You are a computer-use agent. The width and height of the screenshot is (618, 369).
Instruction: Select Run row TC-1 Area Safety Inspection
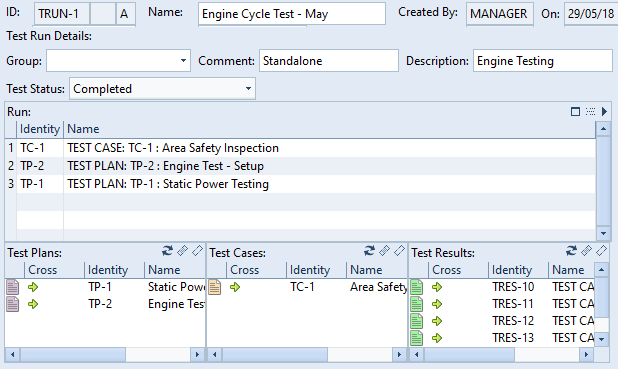point(300,148)
